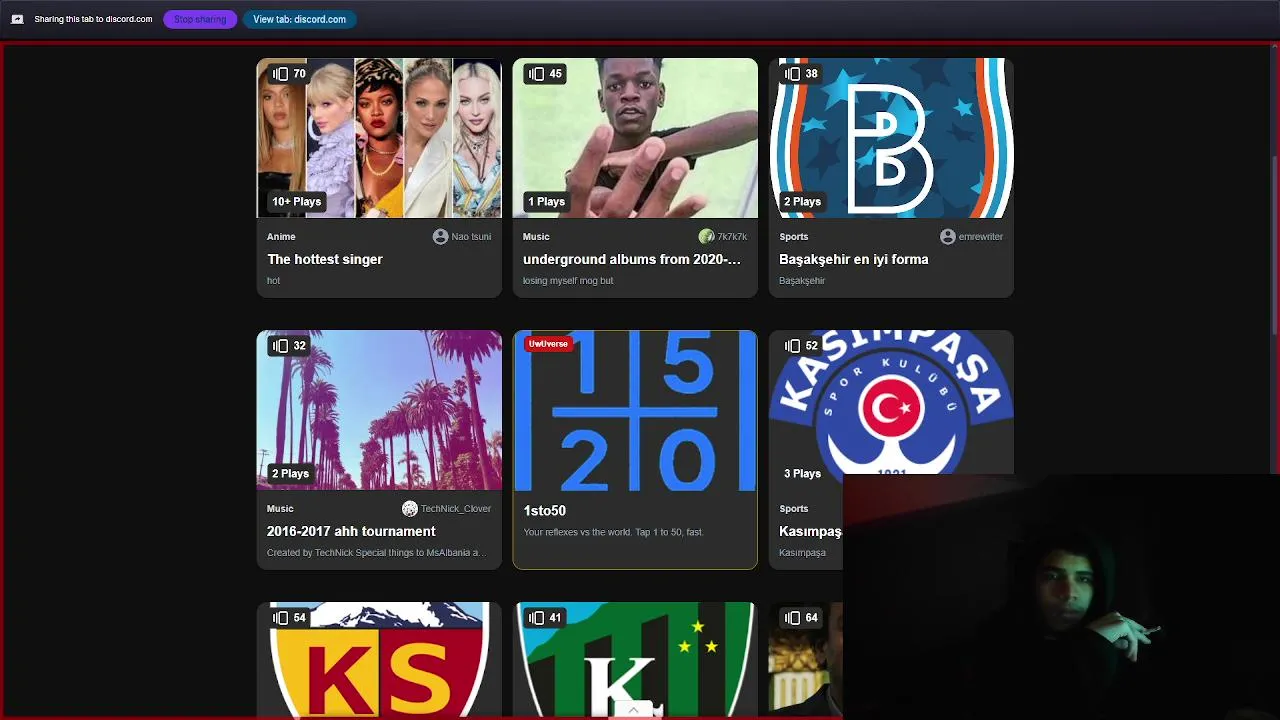Click View tab: discord.com button
This screenshot has height=720, width=1280.
pyautogui.click(x=299, y=19)
